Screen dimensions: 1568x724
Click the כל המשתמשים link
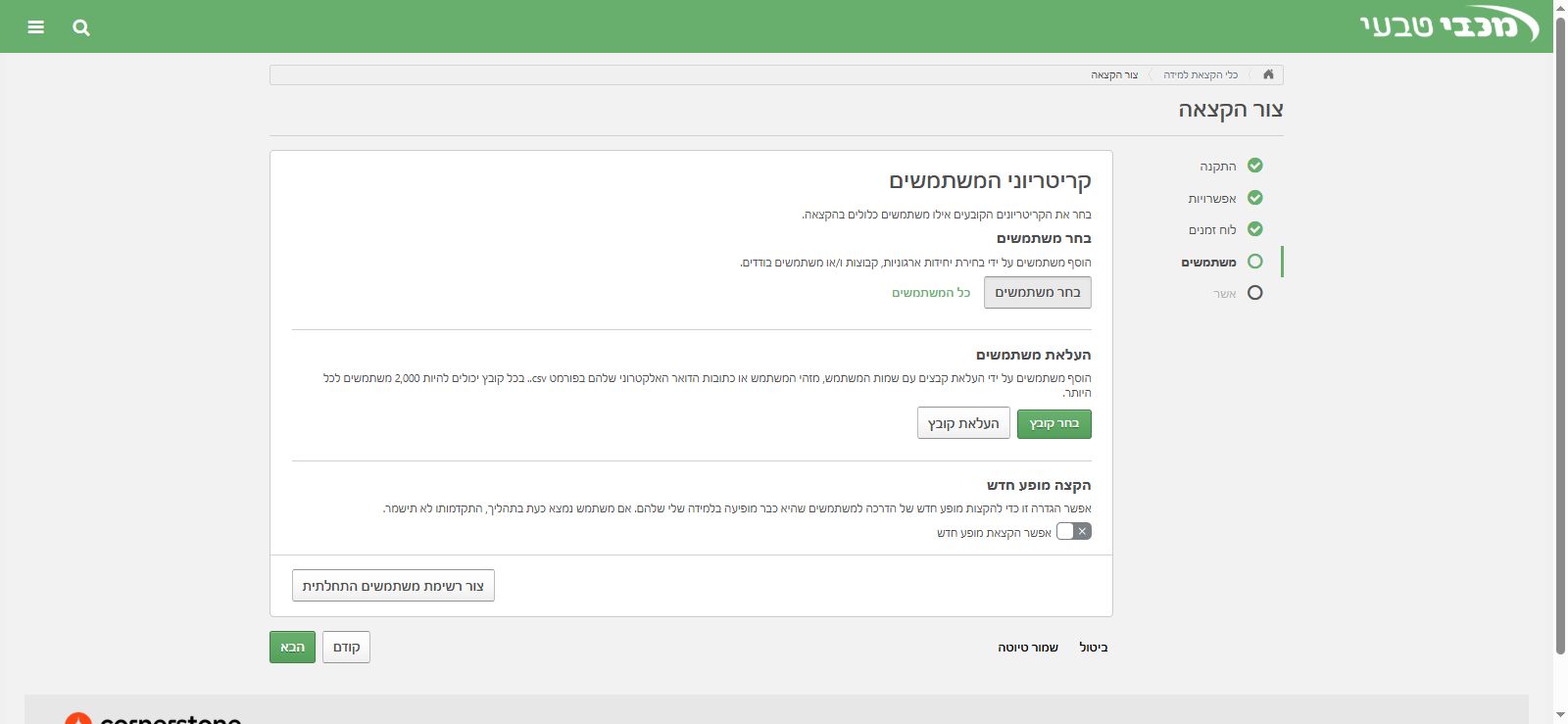point(931,293)
